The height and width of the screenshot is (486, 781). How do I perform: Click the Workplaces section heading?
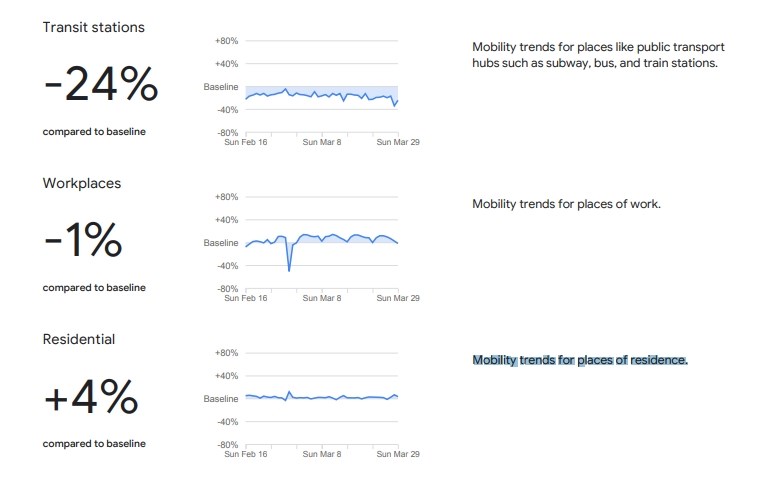(82, 183)
